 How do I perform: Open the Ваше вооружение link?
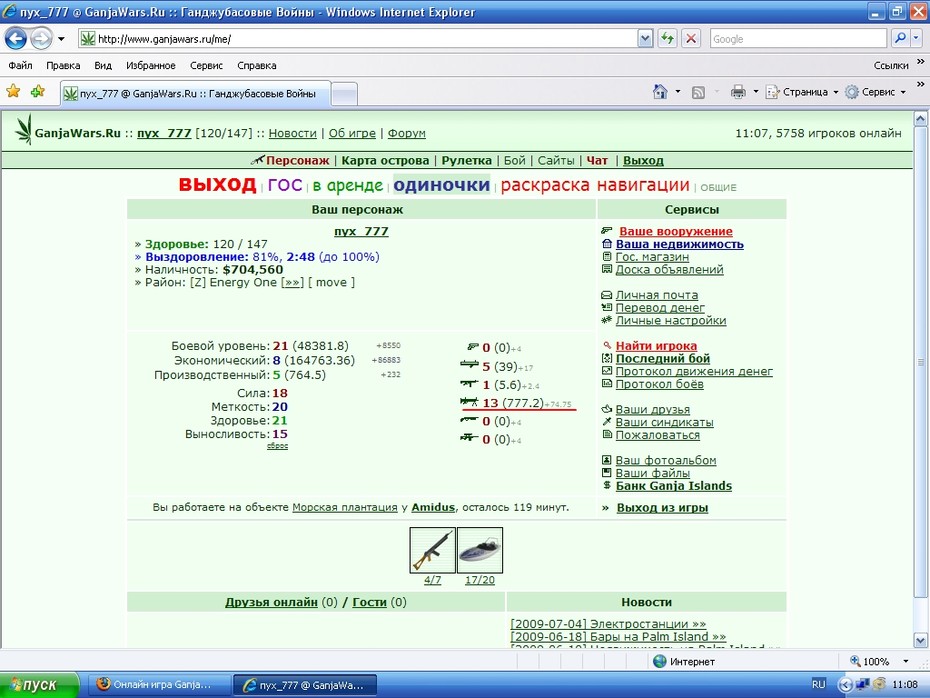pos(676,231)
